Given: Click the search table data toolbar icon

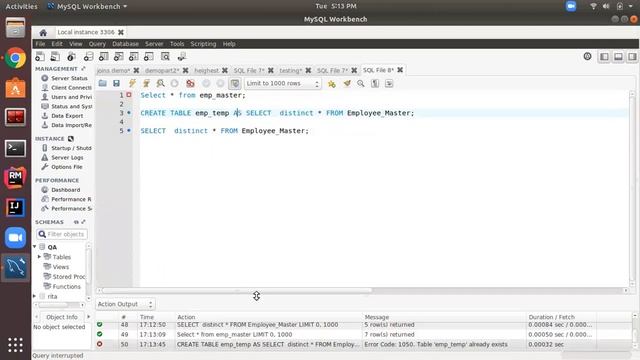Looking at the screenshot, I should (165, 57).
